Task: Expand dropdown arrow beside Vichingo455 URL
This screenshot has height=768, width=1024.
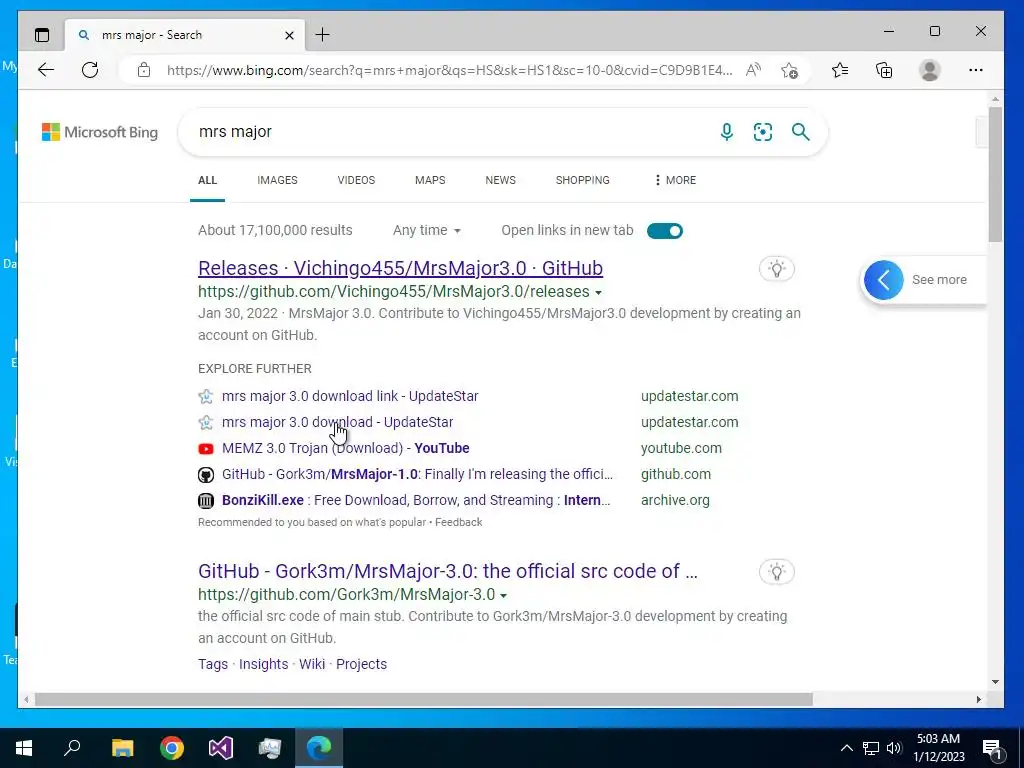Action: [x=598, y=292]
